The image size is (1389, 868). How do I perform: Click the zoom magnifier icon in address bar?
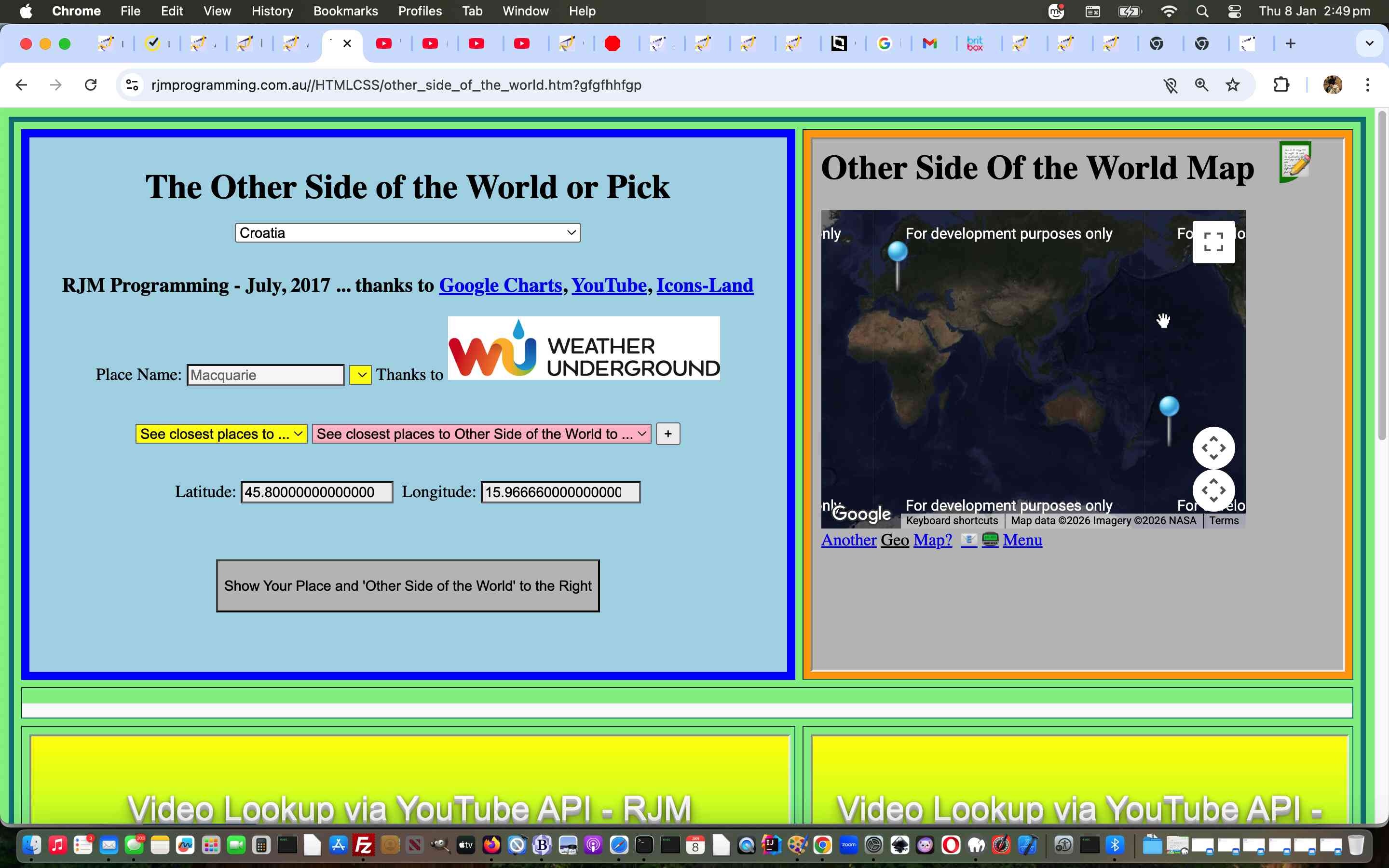pyautogui.click(x=1201, y=85)
